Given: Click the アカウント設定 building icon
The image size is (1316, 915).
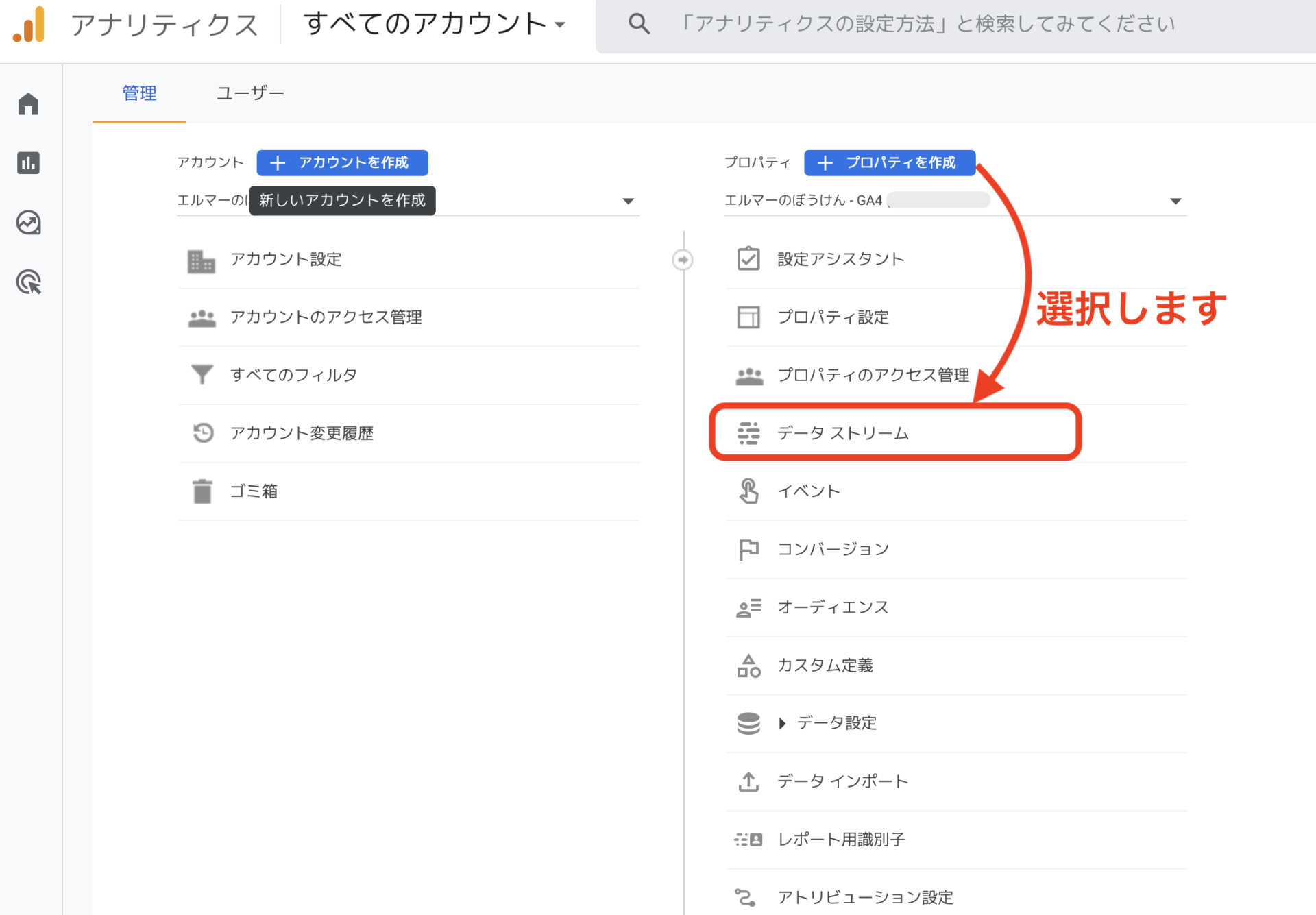Looking at the screenshot, I should tap(202, 260).
